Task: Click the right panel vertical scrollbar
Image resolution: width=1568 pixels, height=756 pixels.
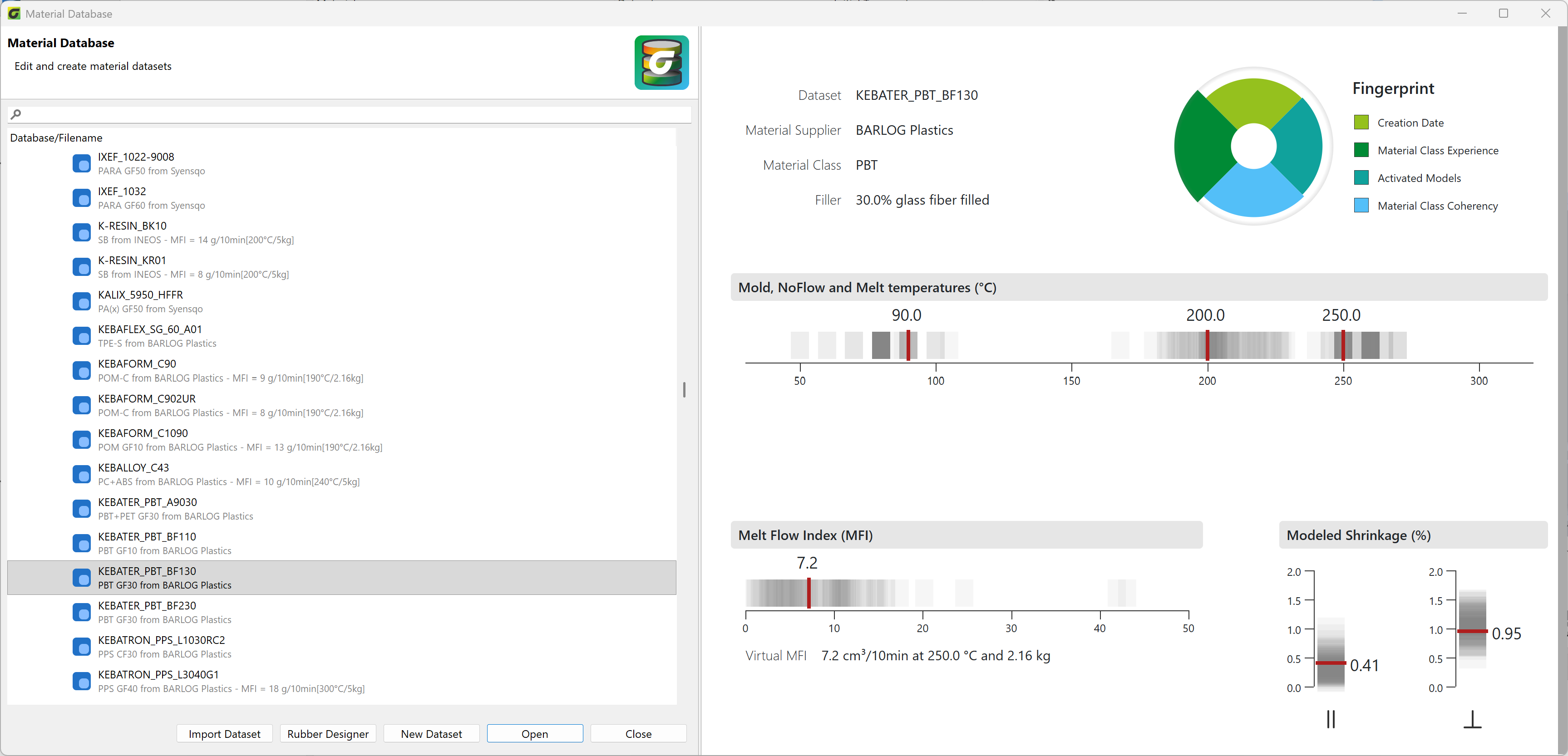Action: pos(1563,389)
